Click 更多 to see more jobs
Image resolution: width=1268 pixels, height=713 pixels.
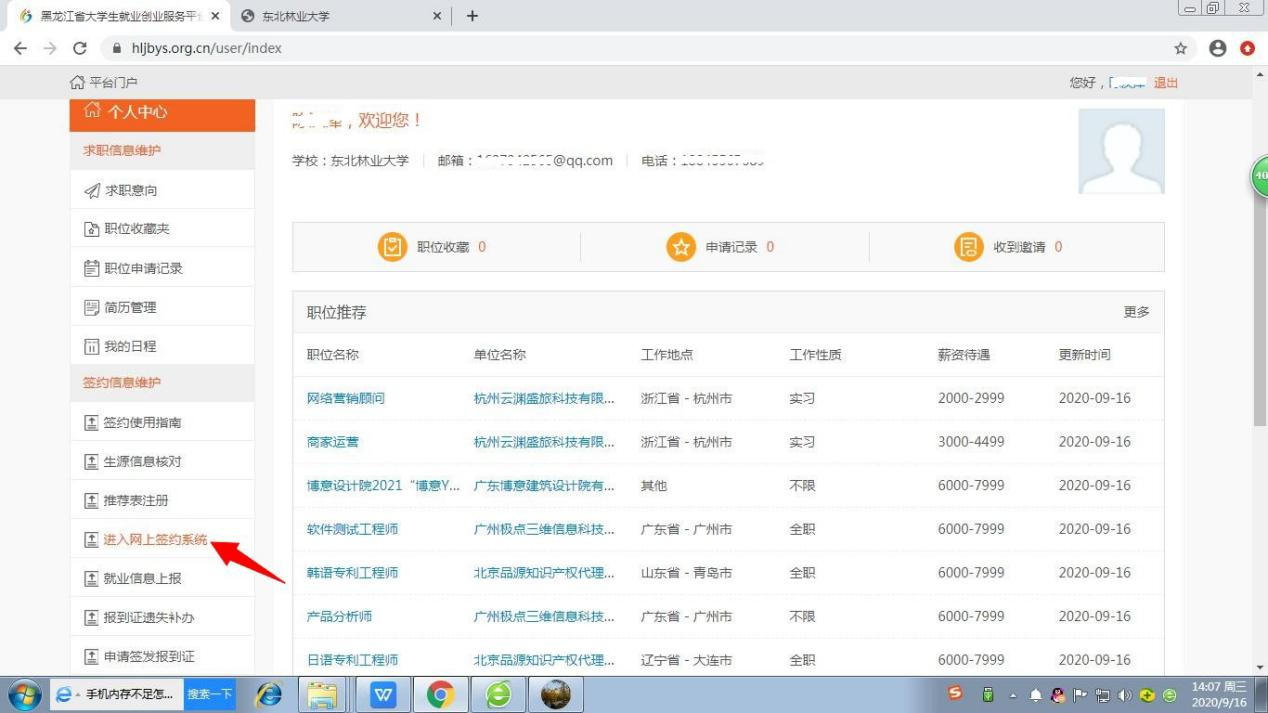1136,312
